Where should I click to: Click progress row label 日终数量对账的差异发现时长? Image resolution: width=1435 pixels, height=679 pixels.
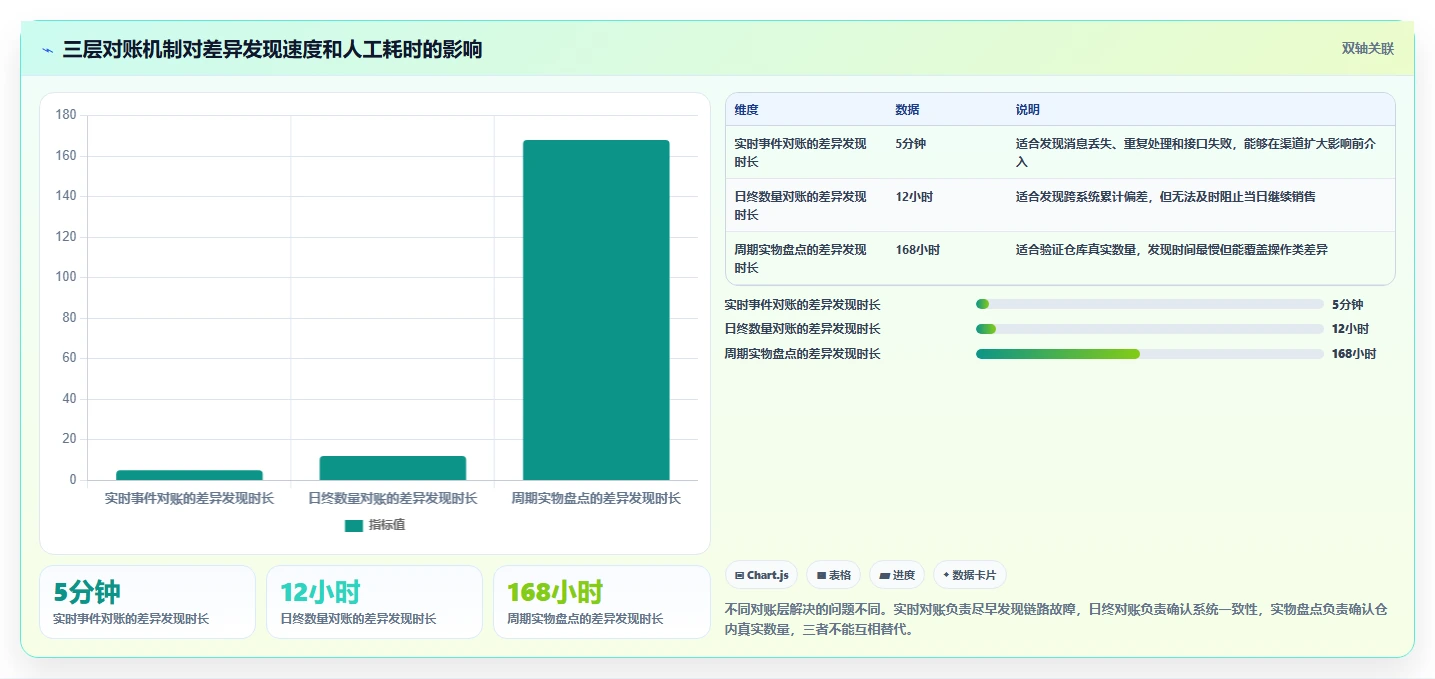point(802,329)
